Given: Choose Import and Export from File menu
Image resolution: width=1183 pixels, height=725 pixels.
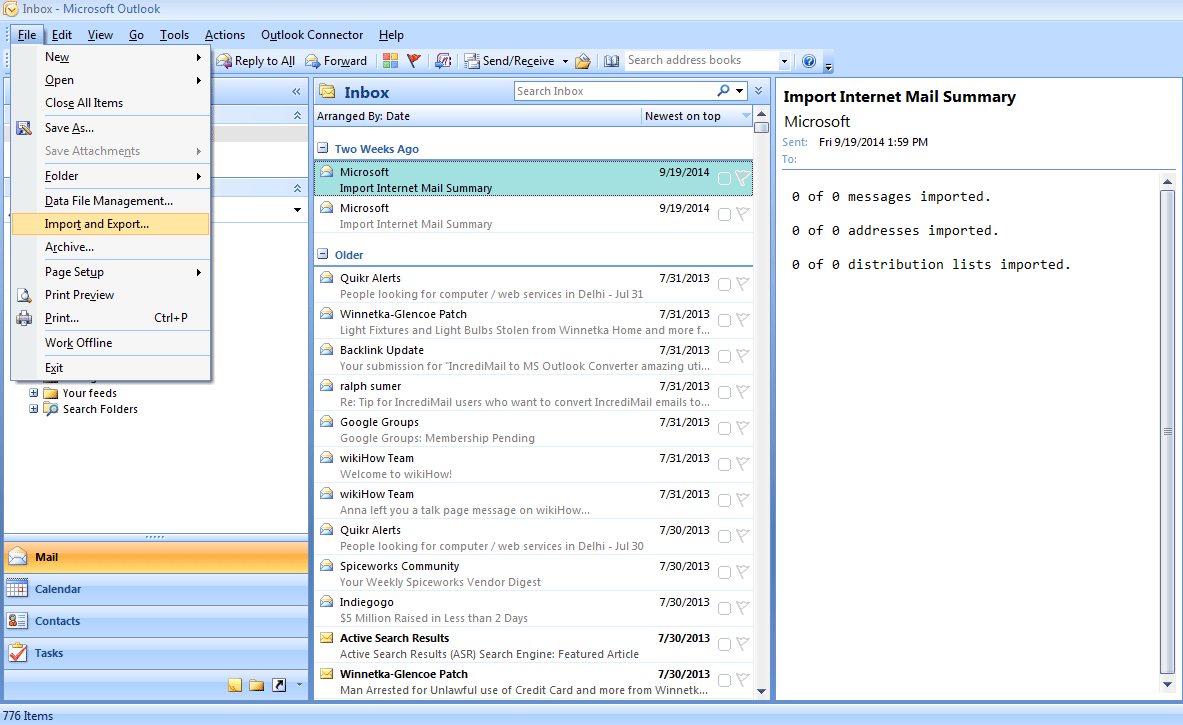Looking at the screenshot, I should pos(110,224).
